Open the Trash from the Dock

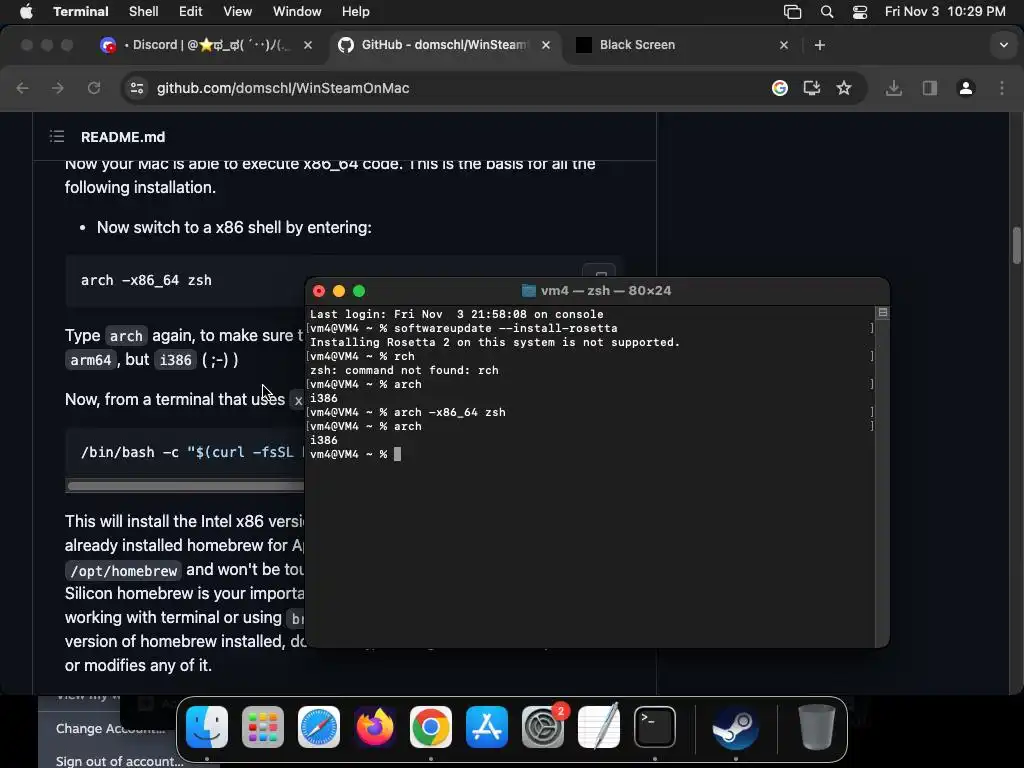(816, 727)
